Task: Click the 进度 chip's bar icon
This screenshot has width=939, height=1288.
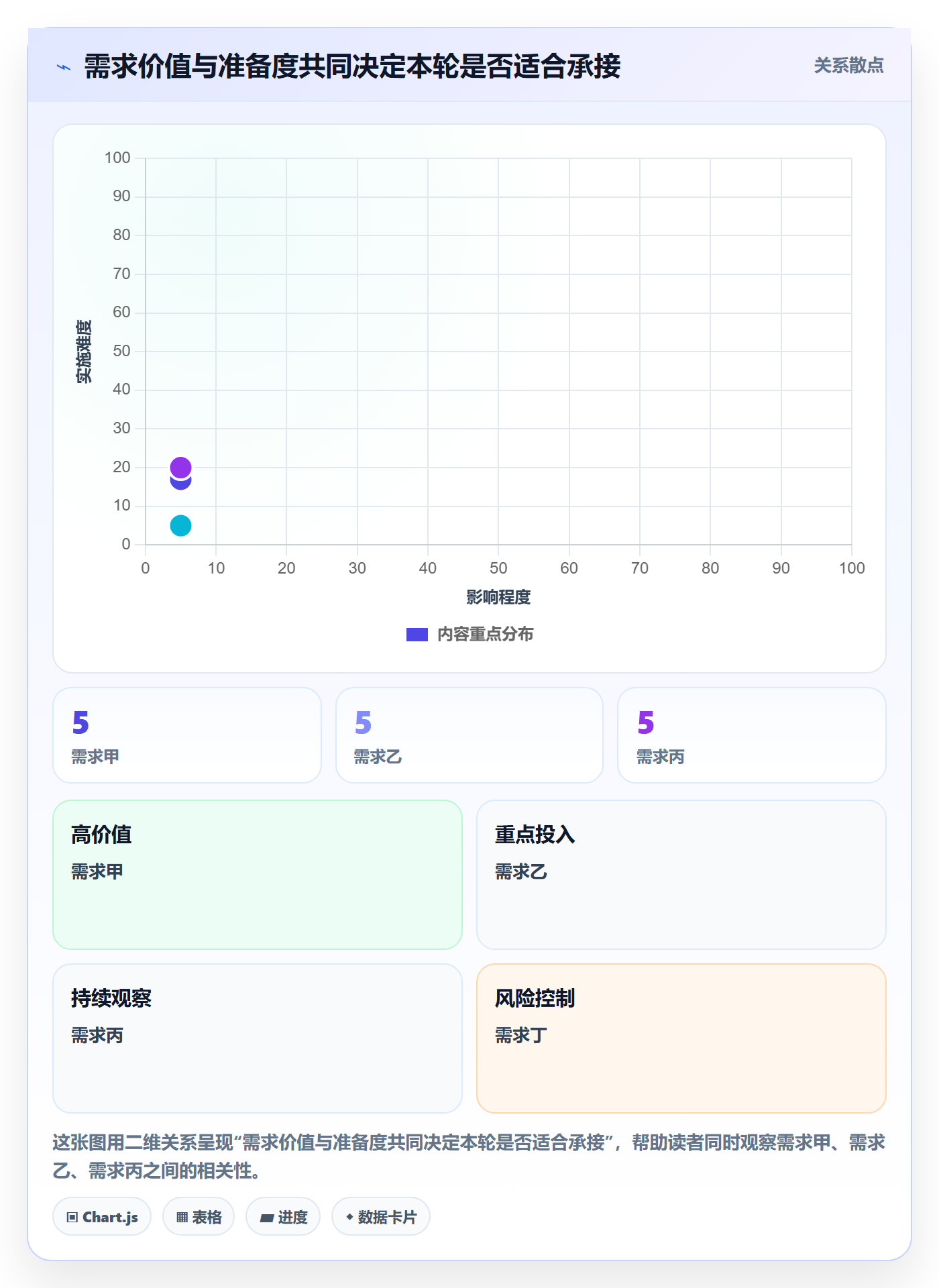Action: click(267, 1218)
